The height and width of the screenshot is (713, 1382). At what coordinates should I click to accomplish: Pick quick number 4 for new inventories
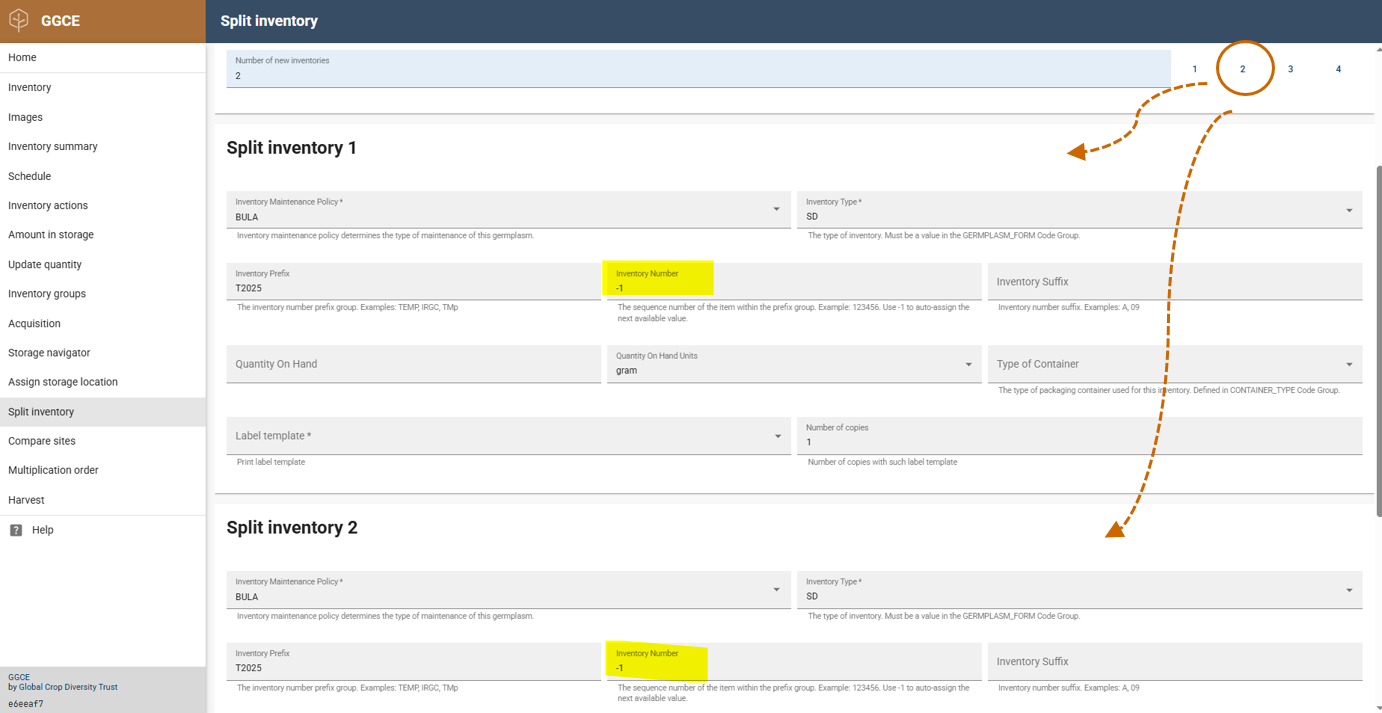pyautogui.click(x=1338, y=69)
